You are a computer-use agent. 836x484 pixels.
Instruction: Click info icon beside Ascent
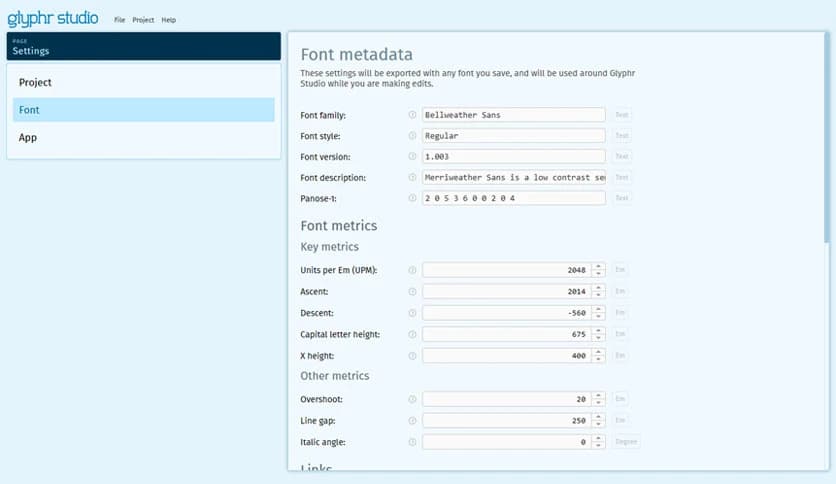click(412, 291)
